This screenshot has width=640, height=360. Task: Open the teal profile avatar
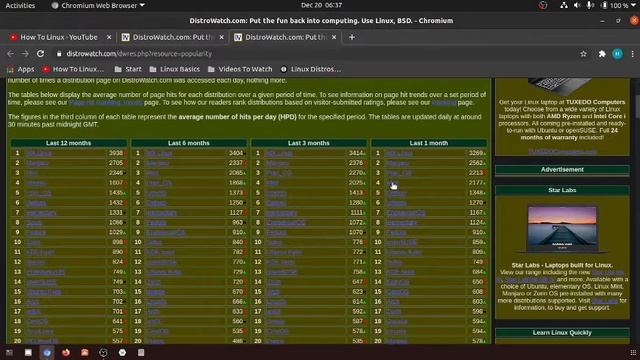click(618, 54)
